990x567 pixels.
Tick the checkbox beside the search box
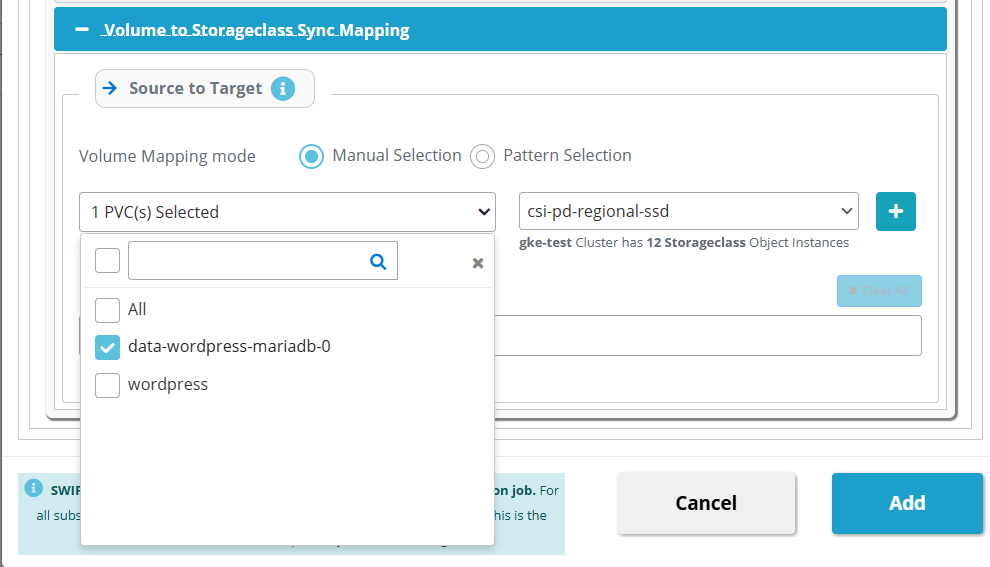(x=107, y=260)
